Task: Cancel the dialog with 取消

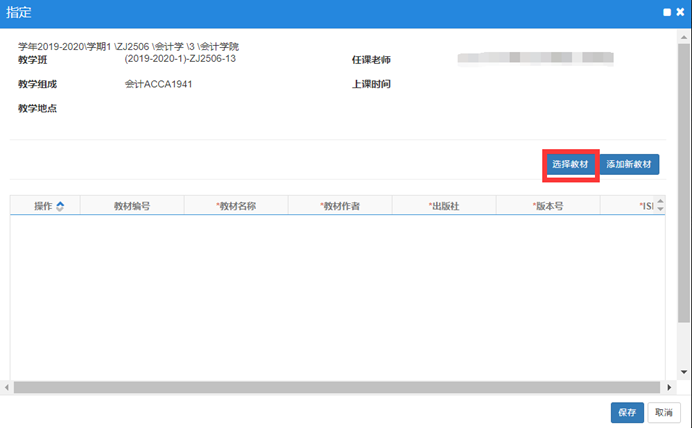Action: pos(660,412)
